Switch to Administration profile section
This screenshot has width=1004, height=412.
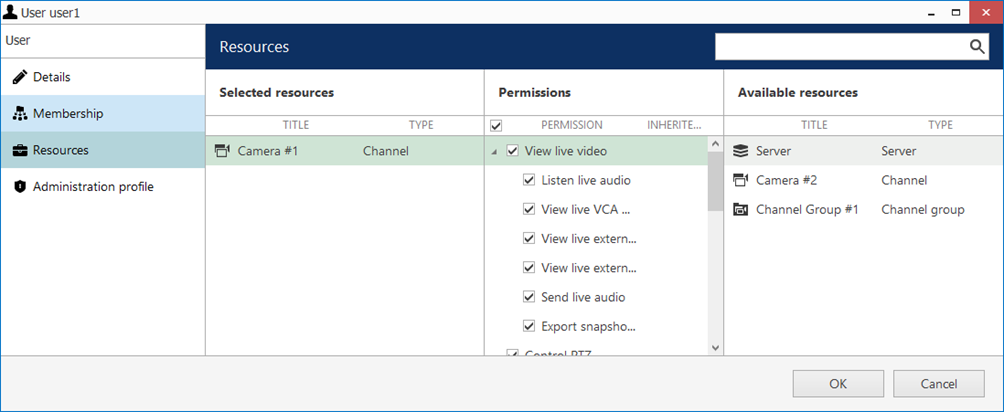[93, 187]
